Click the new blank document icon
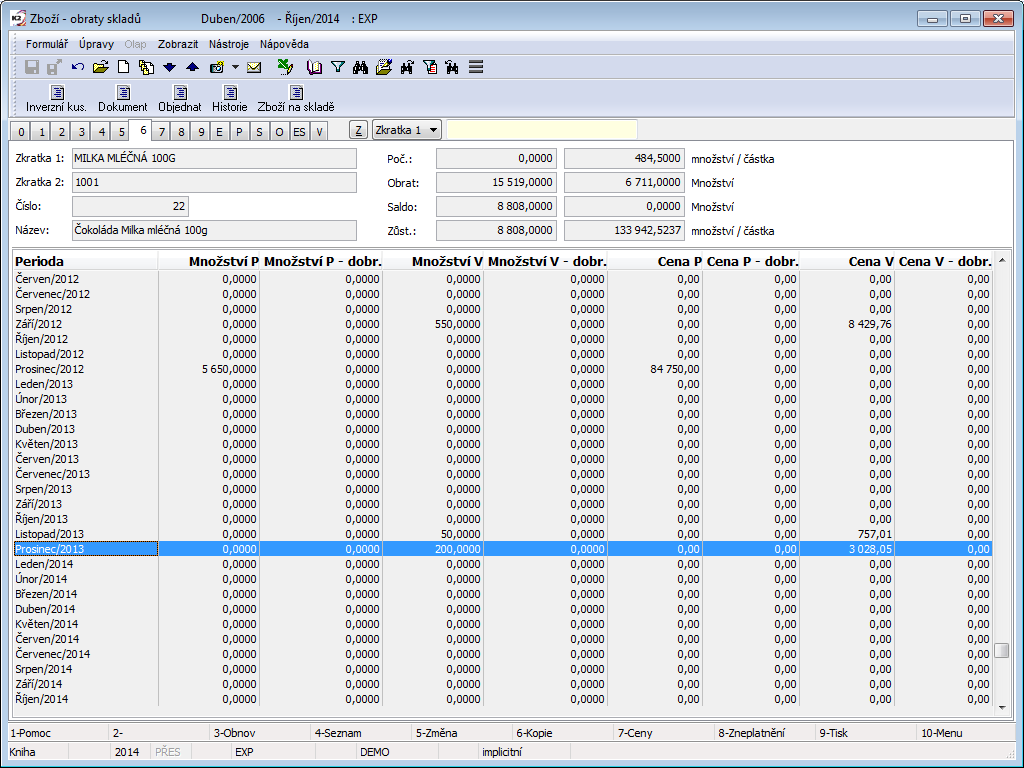 (124, 68)
